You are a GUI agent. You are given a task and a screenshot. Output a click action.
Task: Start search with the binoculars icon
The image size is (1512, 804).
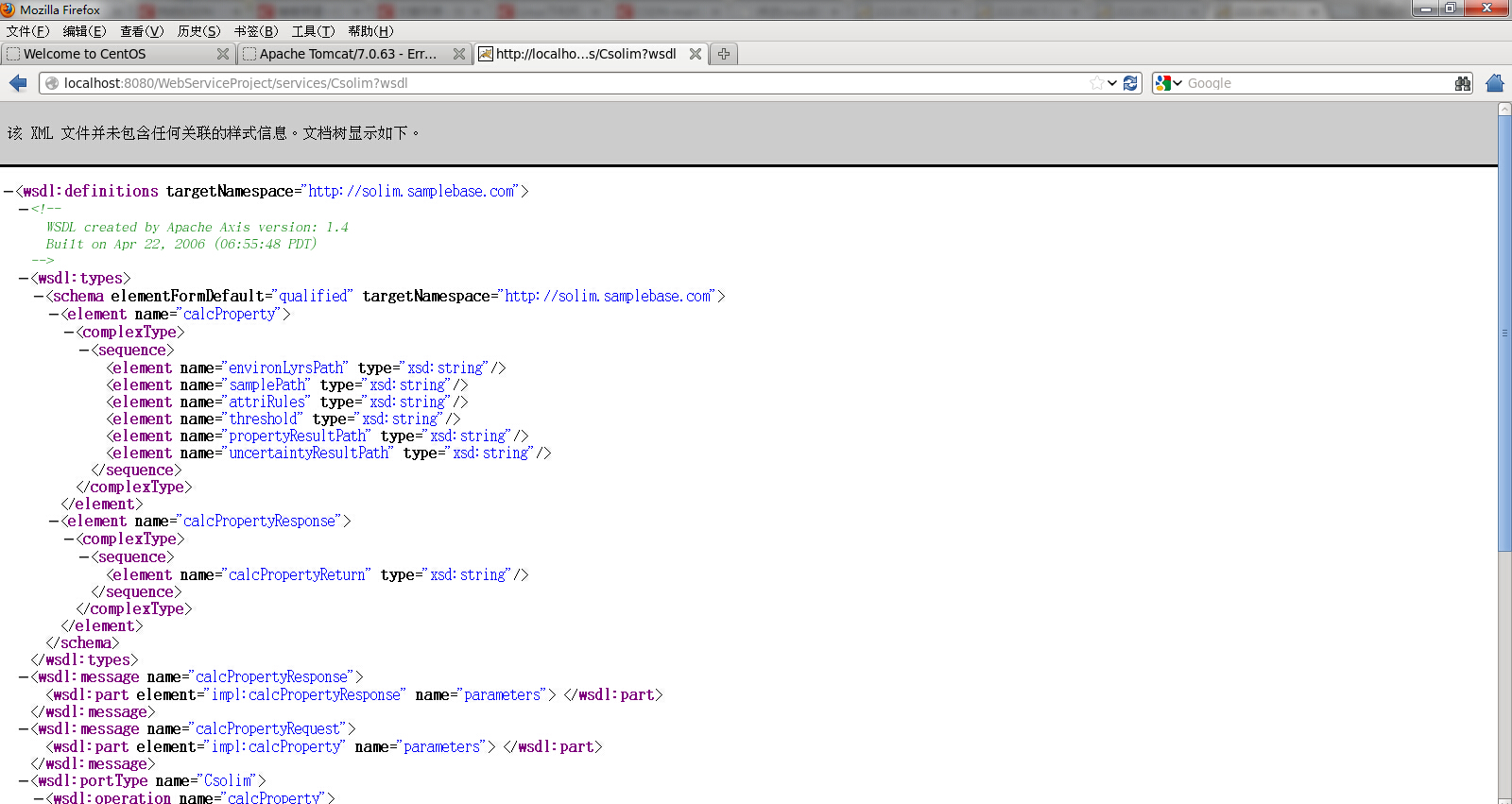[x=1463, y=83]
